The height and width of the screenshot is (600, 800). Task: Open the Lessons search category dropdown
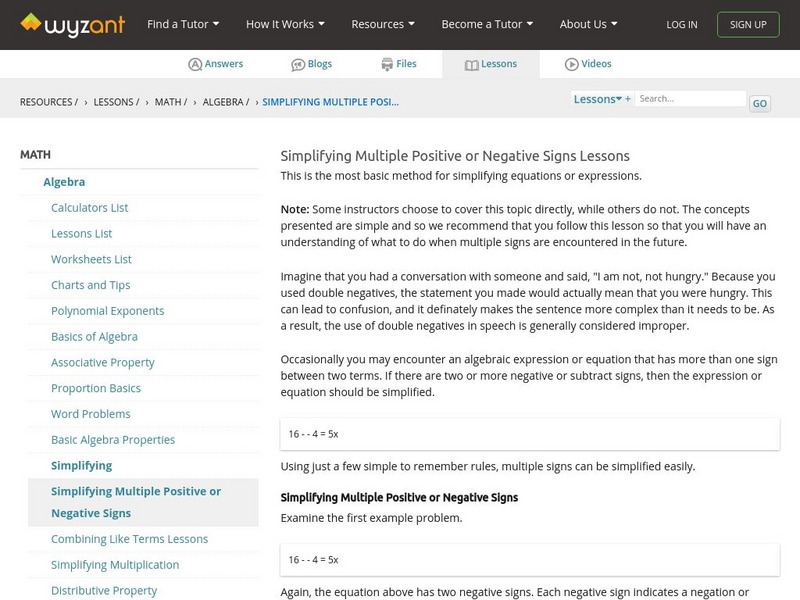[598, 99]
